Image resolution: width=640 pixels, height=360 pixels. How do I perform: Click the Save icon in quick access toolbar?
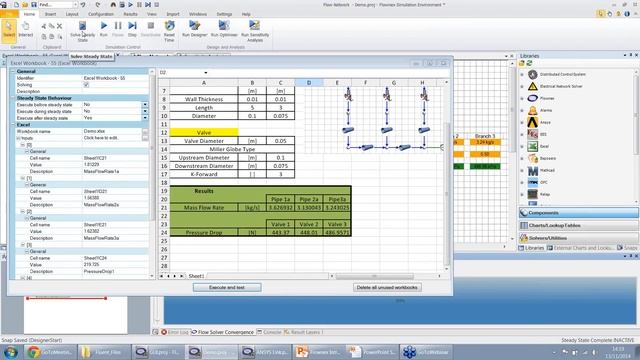point(33,4)
